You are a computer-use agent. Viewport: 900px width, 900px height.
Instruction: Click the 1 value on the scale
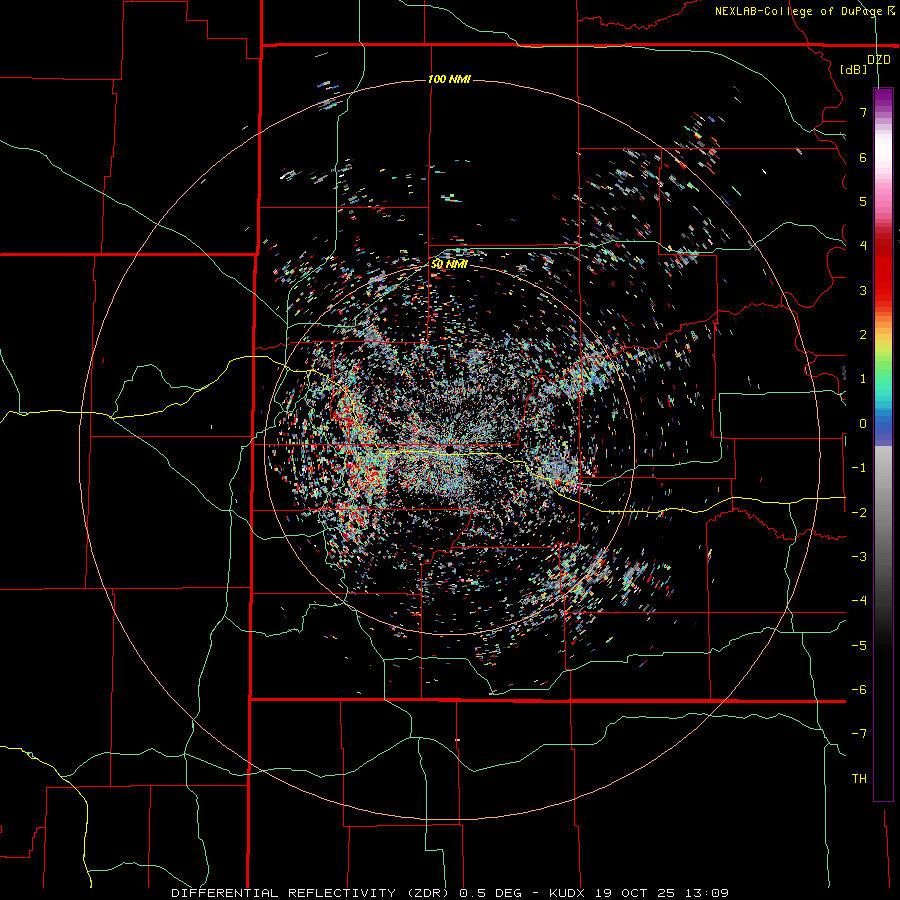(x=863, y=379)
